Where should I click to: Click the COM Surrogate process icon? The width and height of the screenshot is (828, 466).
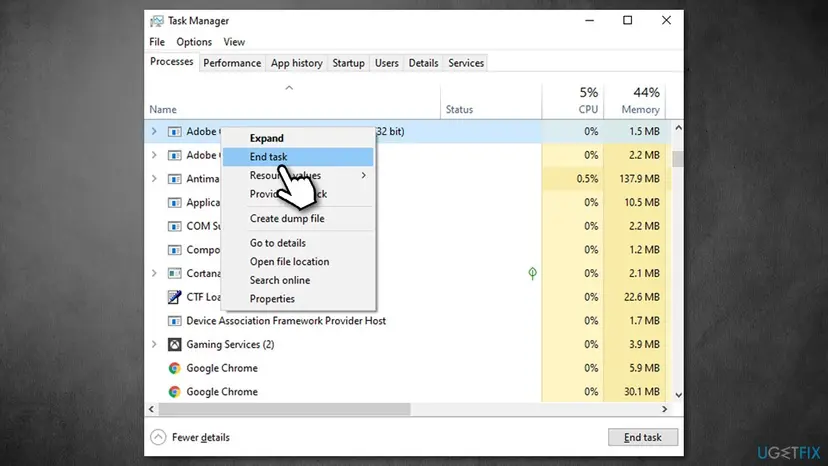(174, 226)
